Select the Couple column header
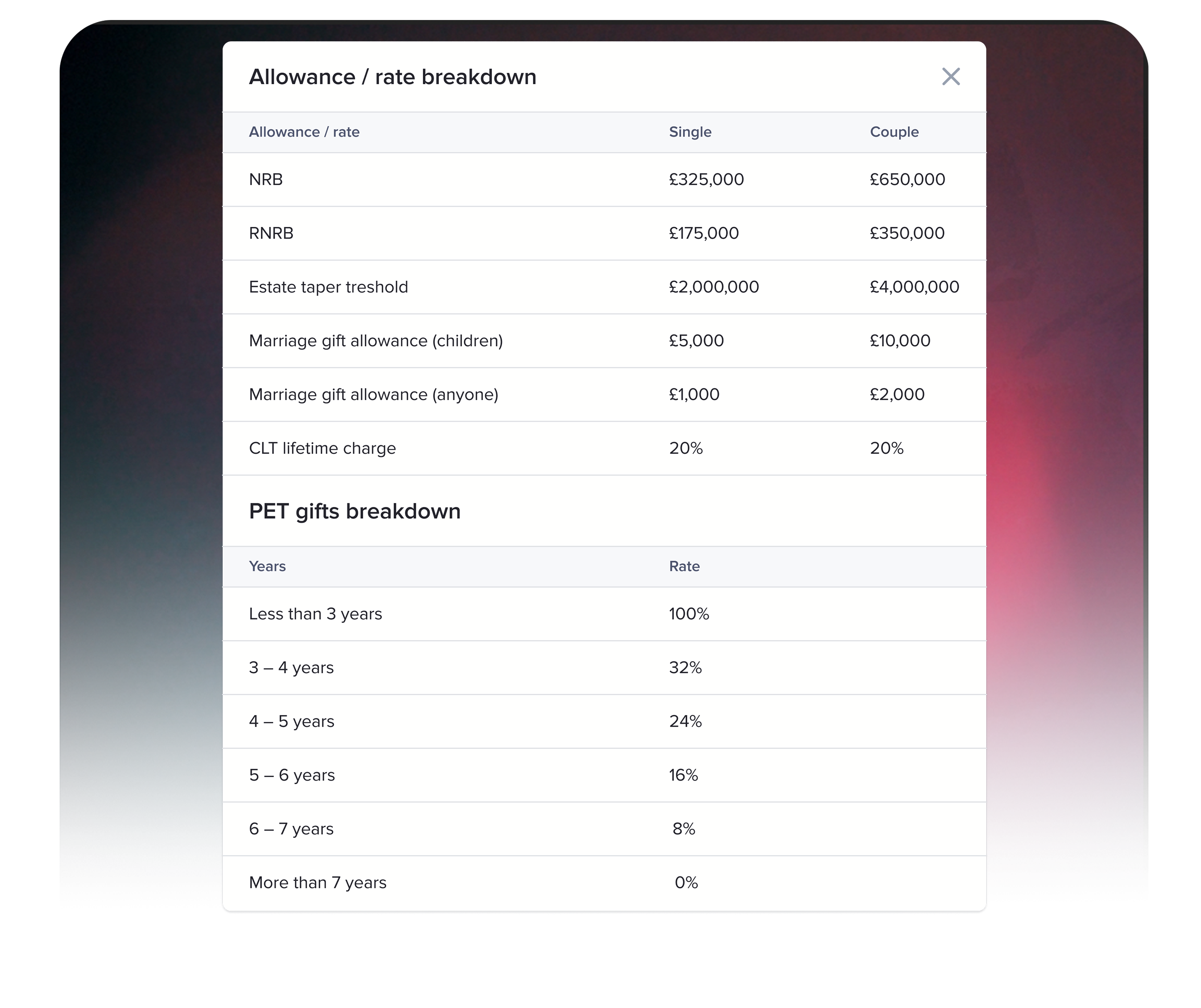 894,131
